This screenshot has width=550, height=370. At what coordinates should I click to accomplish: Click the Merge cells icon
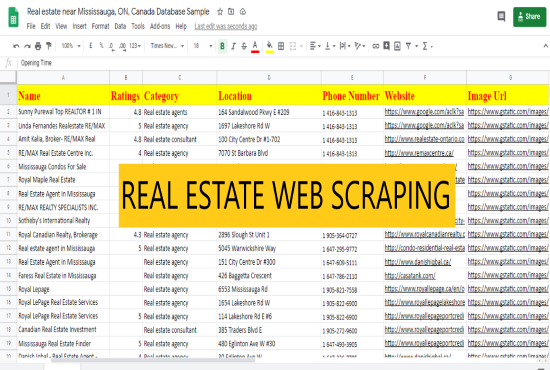(293, 46)
